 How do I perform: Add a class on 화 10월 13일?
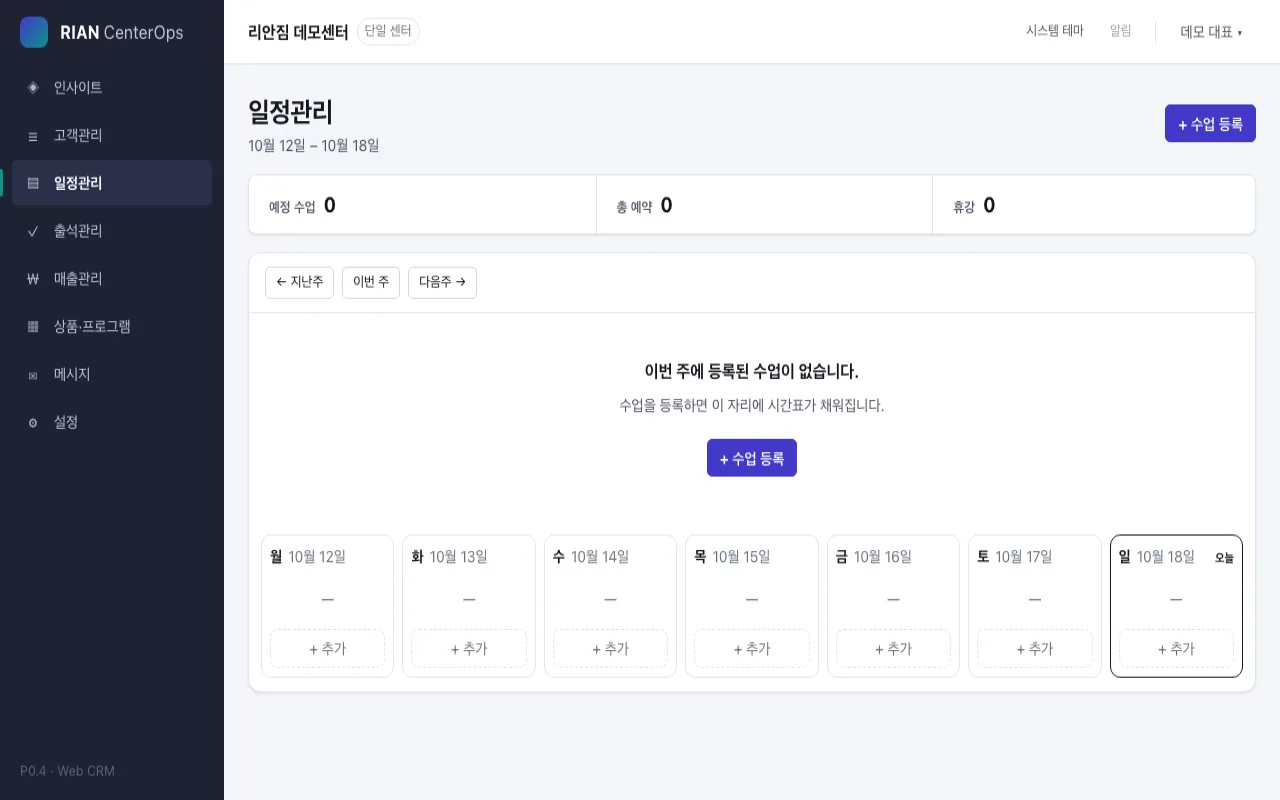click(469, 648)
